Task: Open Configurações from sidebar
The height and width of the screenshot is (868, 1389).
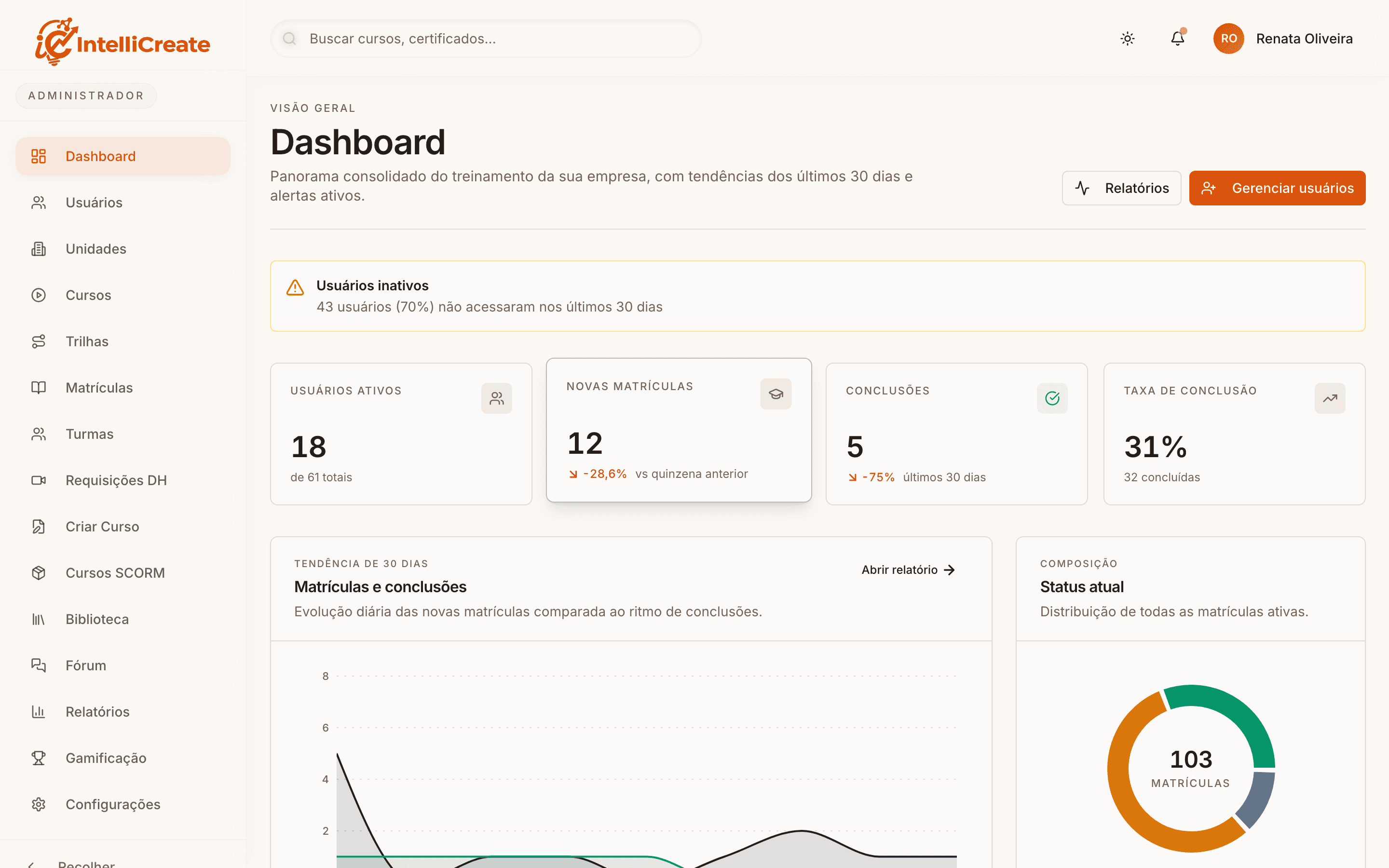Action: pos(123,804)
